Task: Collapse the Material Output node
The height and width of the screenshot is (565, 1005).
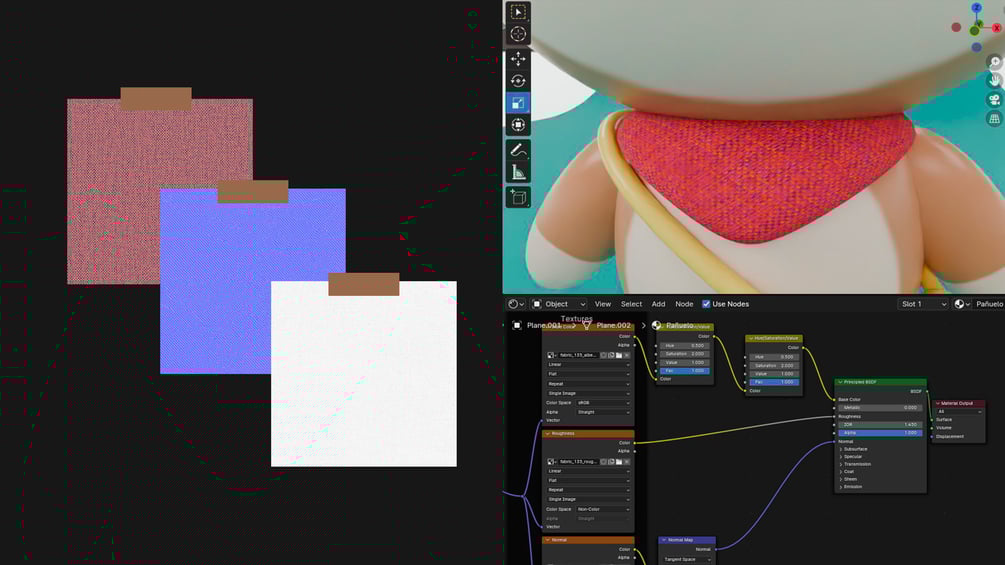Action: click(938, 404)
